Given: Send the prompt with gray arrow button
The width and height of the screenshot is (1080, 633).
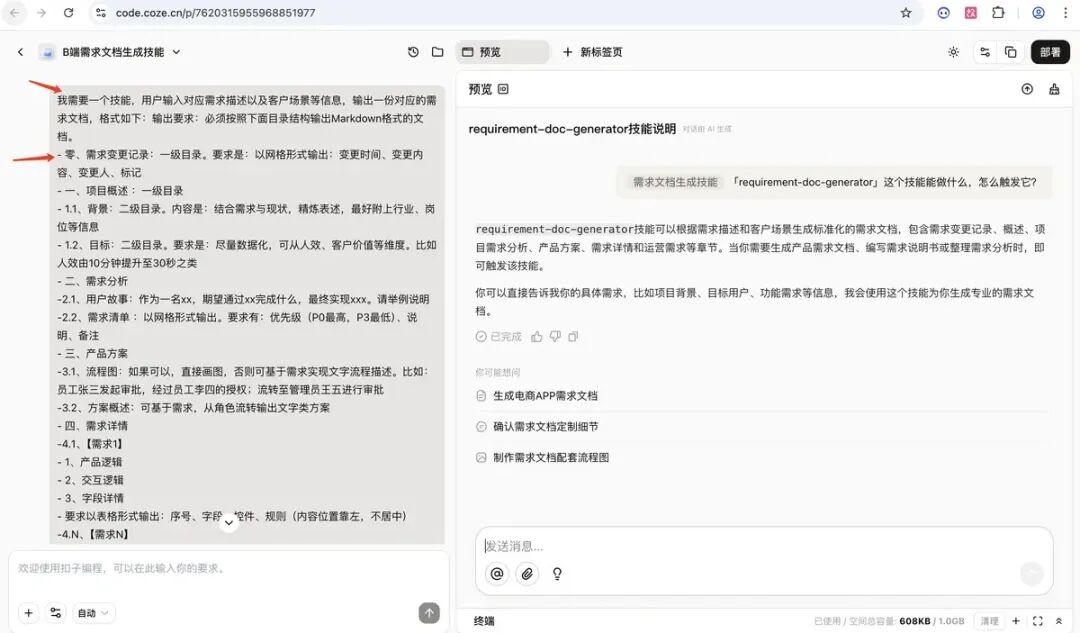Looking at the screenshot, I should pos(429,612).
